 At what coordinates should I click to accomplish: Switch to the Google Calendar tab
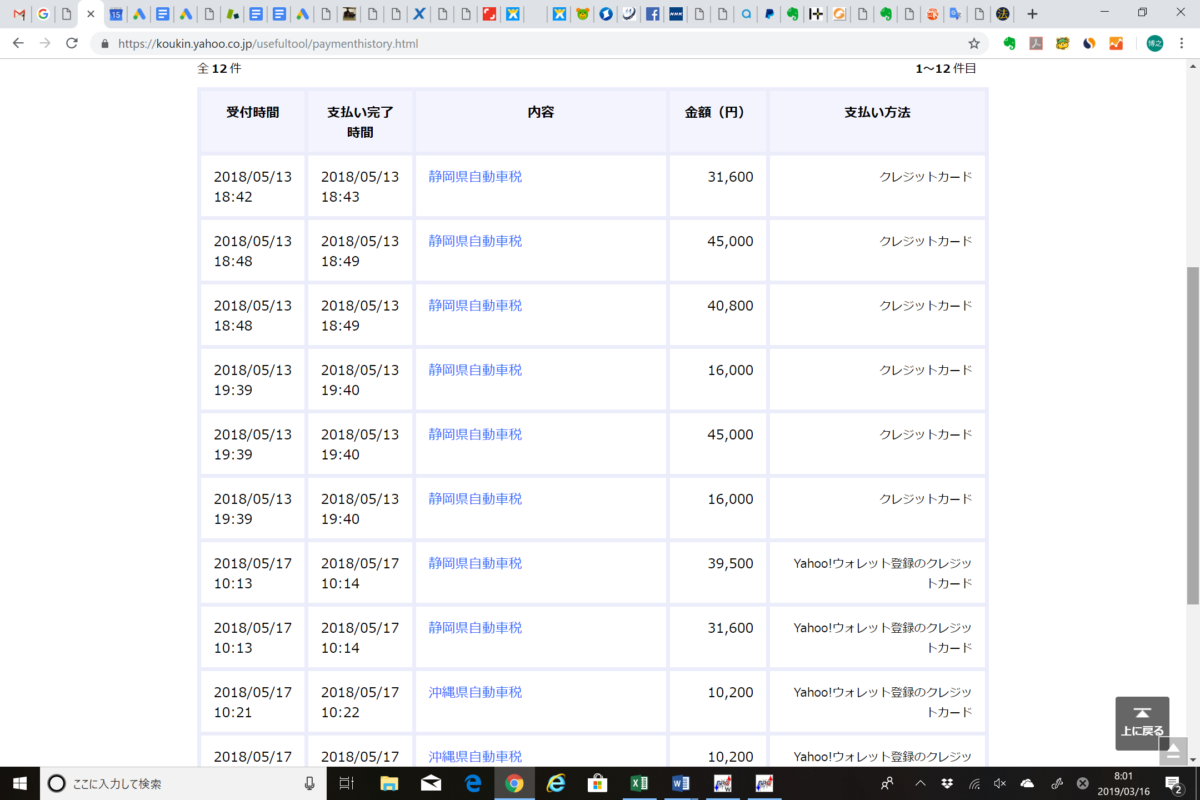[116, 14]
